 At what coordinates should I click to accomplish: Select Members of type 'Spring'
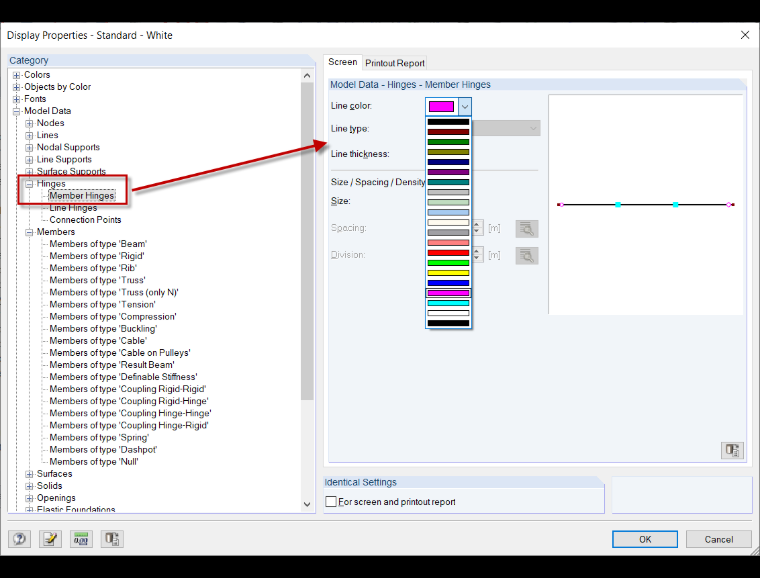99,437
